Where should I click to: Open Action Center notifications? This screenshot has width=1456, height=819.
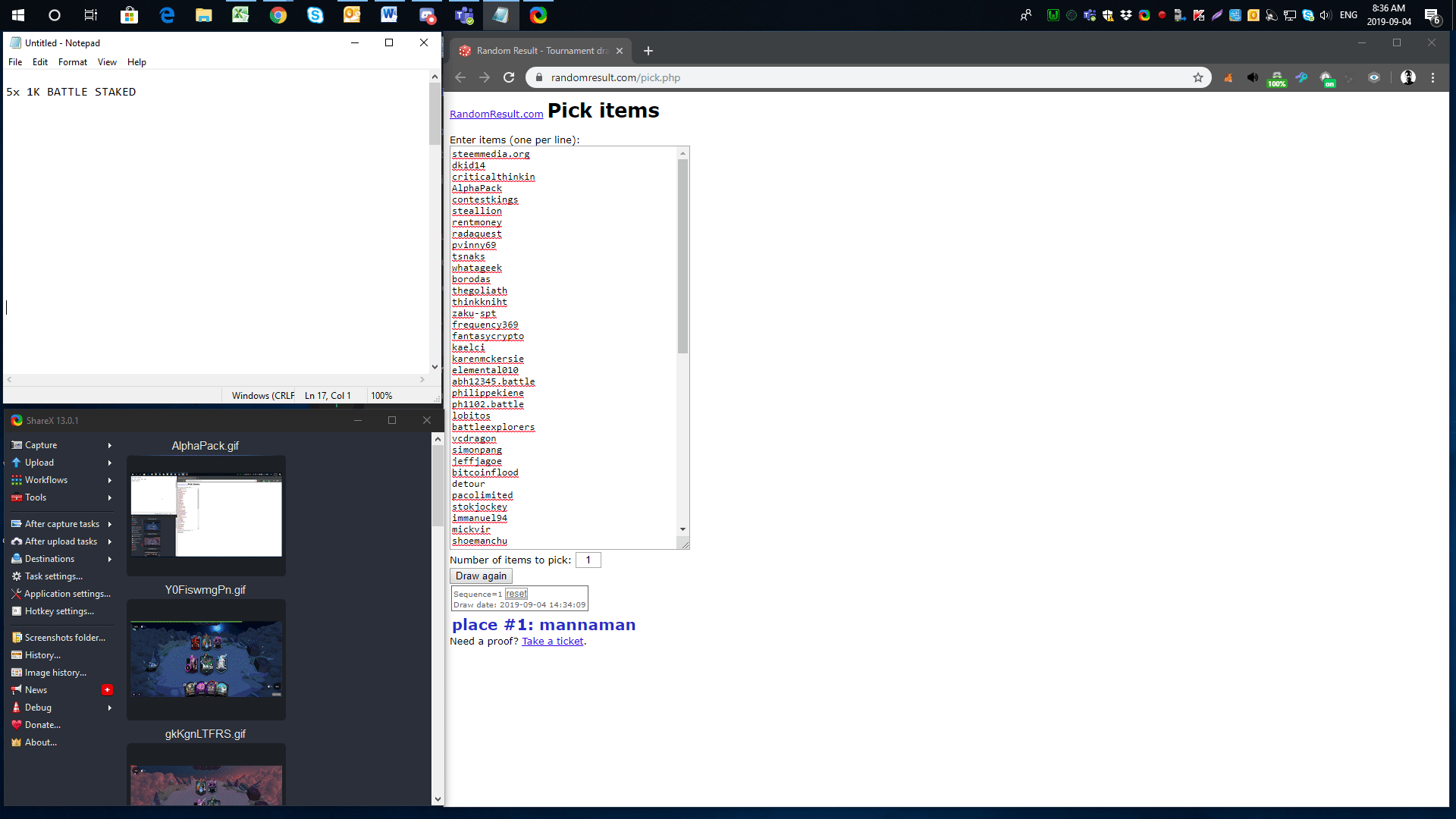[1432, 15]
